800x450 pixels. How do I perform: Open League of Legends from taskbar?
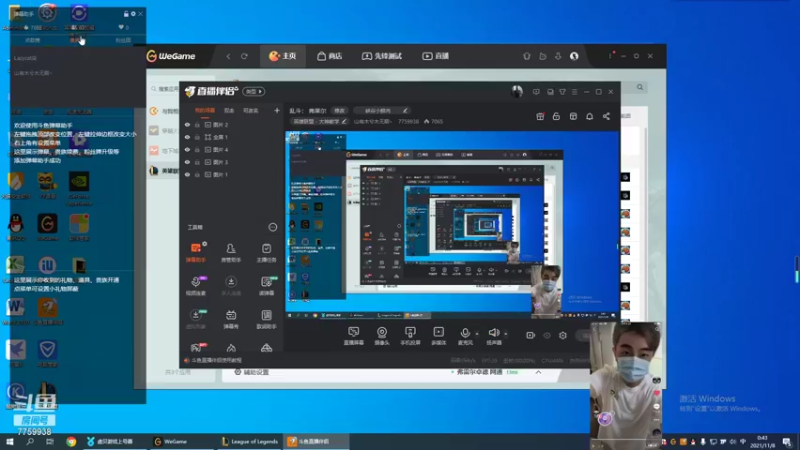click(250, 441)
